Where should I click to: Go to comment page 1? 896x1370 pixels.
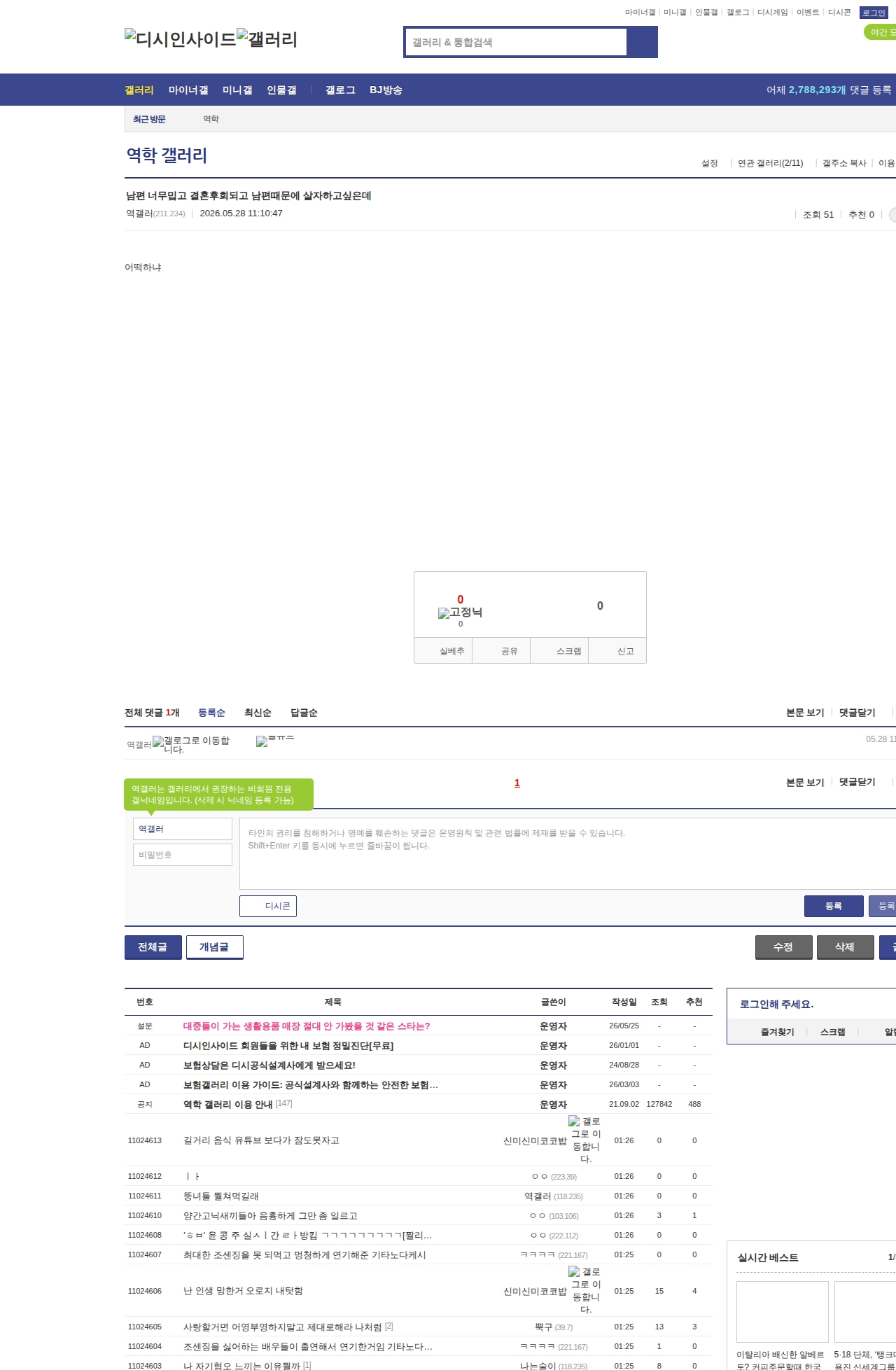(x=517, y=783)
